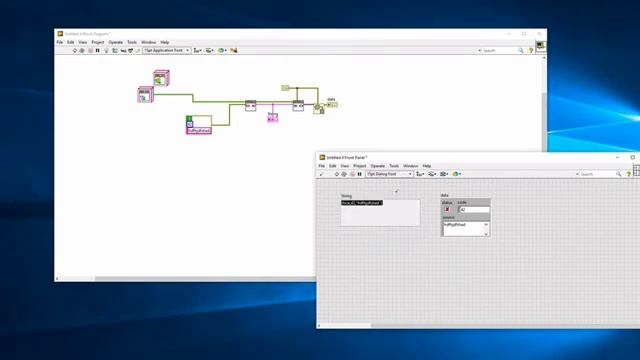The image size is (640, 360).
Task: Select the node left of data indicator
Action: pyautogui.click(x=318, y=108)
